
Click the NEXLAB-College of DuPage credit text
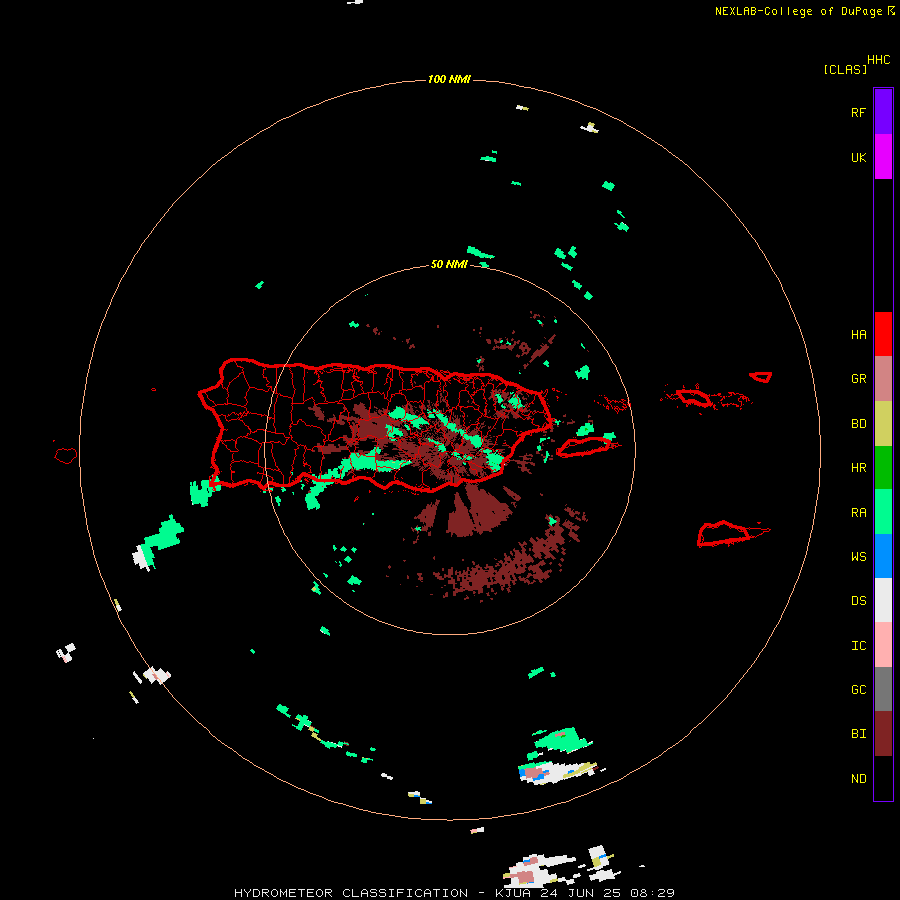click(798, 11)
